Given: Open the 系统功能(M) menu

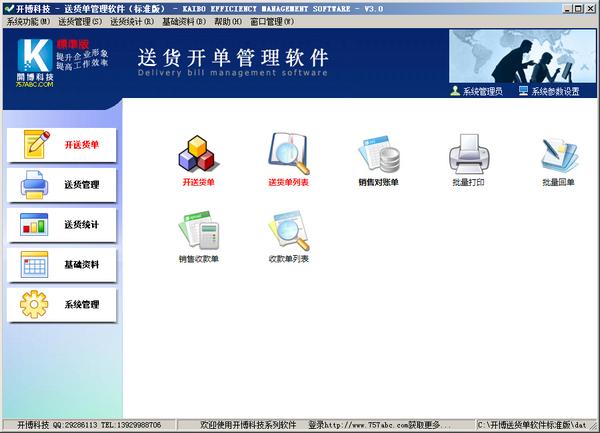Looking at the screenshot, I should pos(29,22).
